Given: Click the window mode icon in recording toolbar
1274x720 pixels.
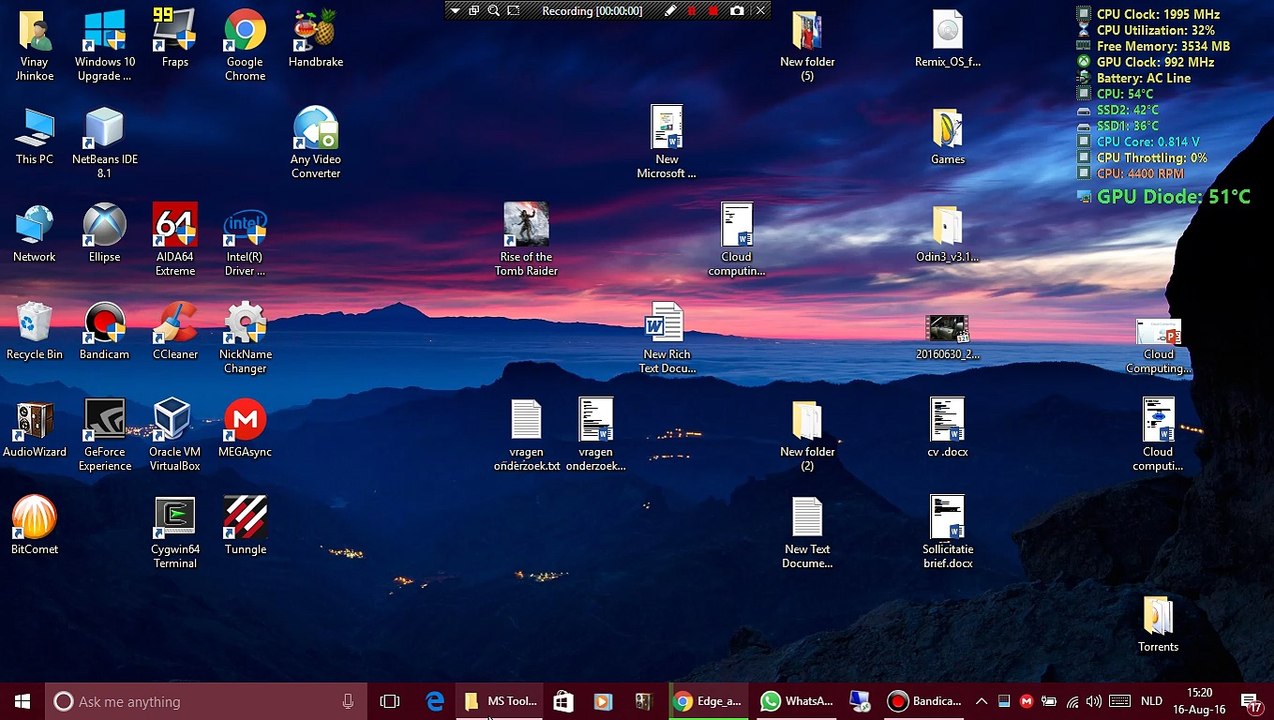Looking at the screenshot, I should (x=474, y=11).
